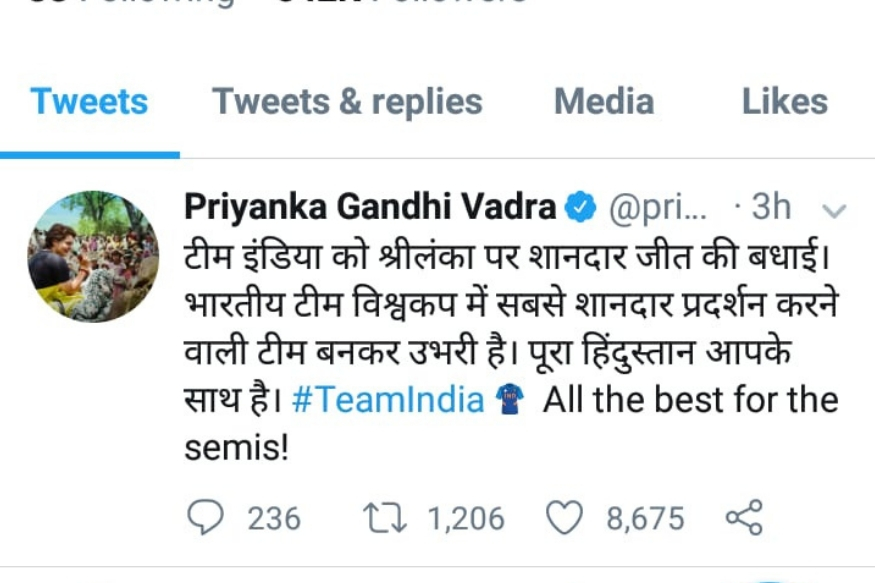Show the Likes tab
This screenshot has width=875, height=583.
[x=785, y=102]
